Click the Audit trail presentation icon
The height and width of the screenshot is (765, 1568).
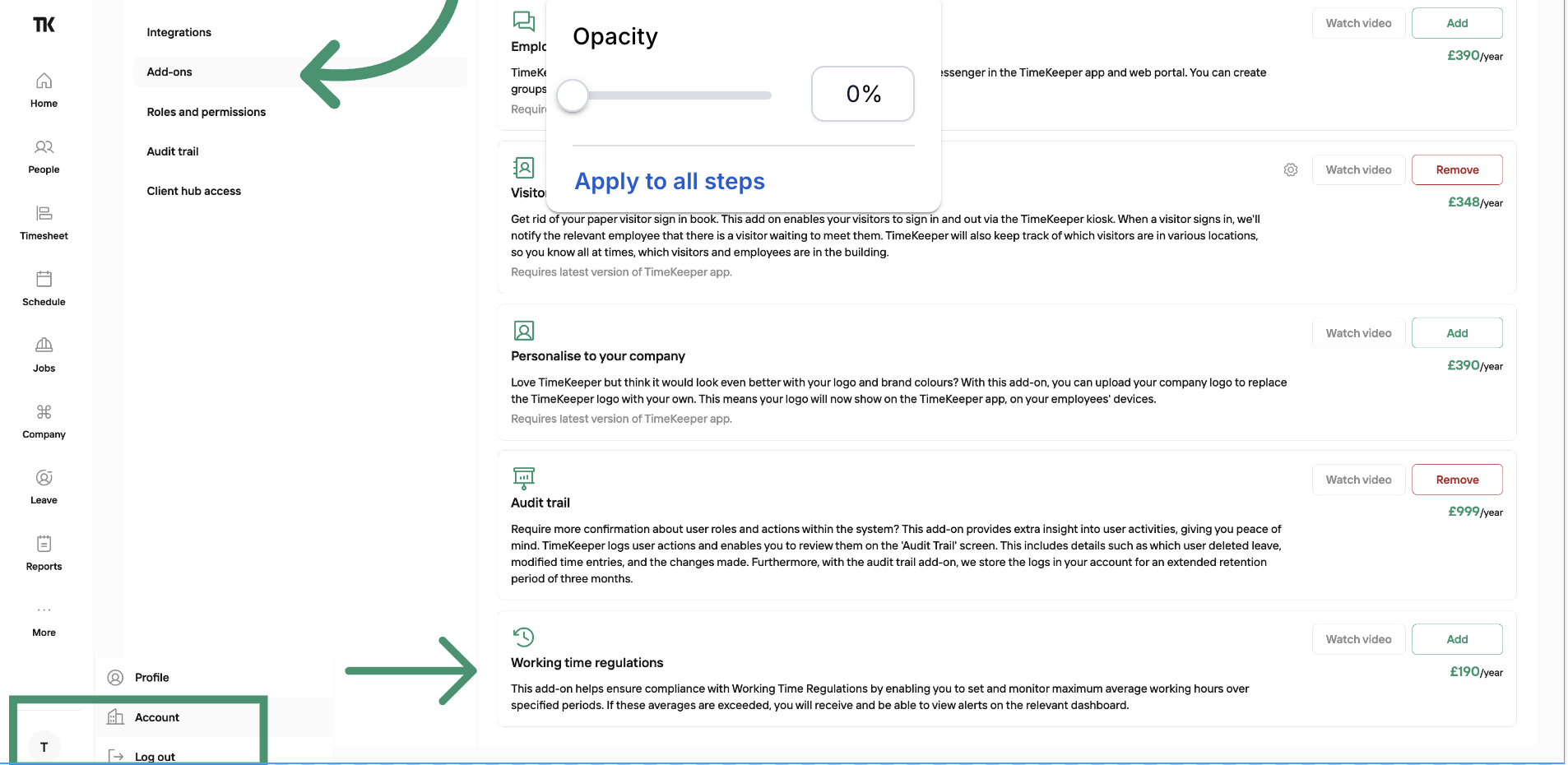[x=524, y=478]
